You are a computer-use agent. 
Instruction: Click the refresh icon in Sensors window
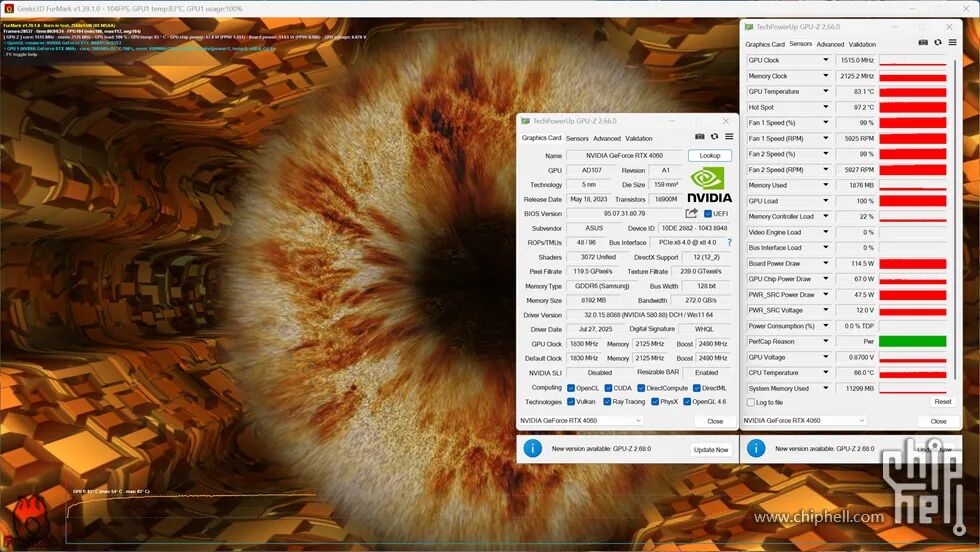point(938,43)
